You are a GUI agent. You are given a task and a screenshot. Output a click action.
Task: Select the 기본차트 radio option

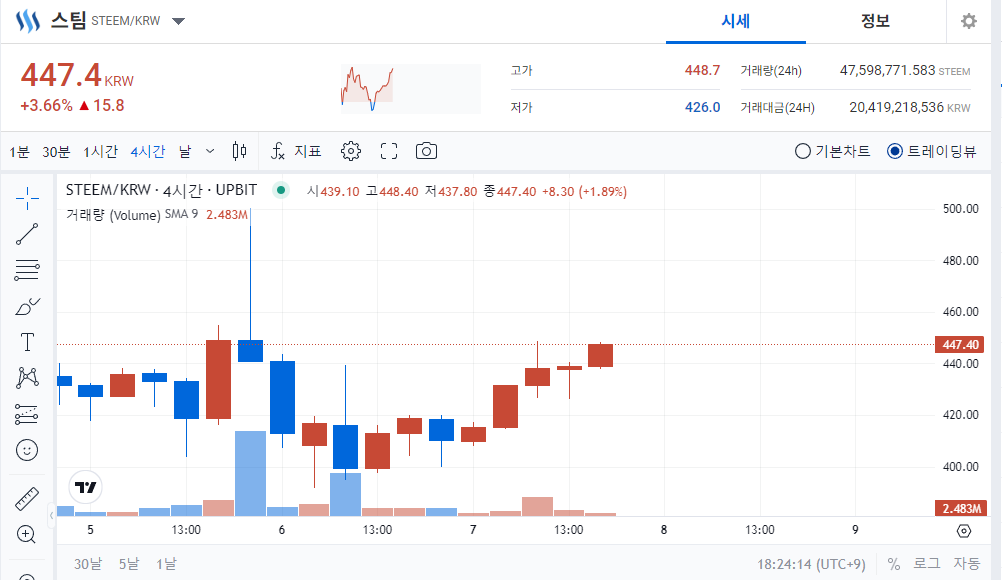[x=832, y=151]
